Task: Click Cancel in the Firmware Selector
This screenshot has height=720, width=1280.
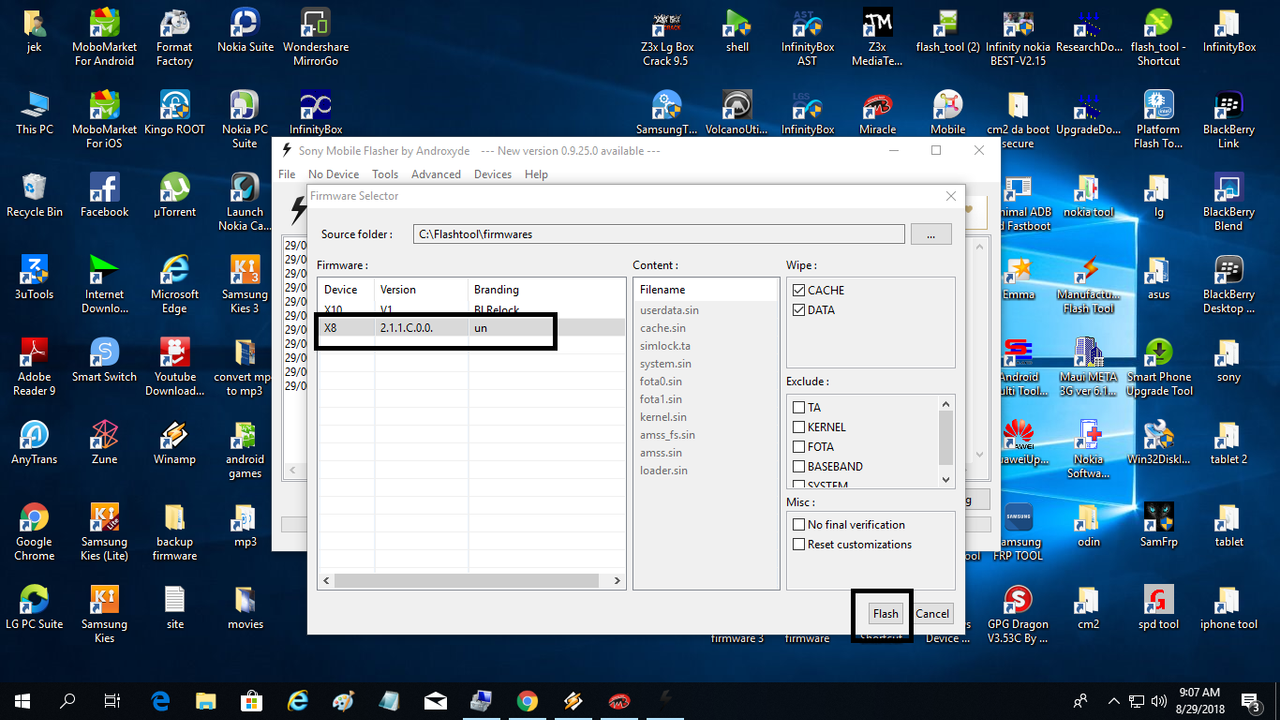Action: click(x=932, y=614)
